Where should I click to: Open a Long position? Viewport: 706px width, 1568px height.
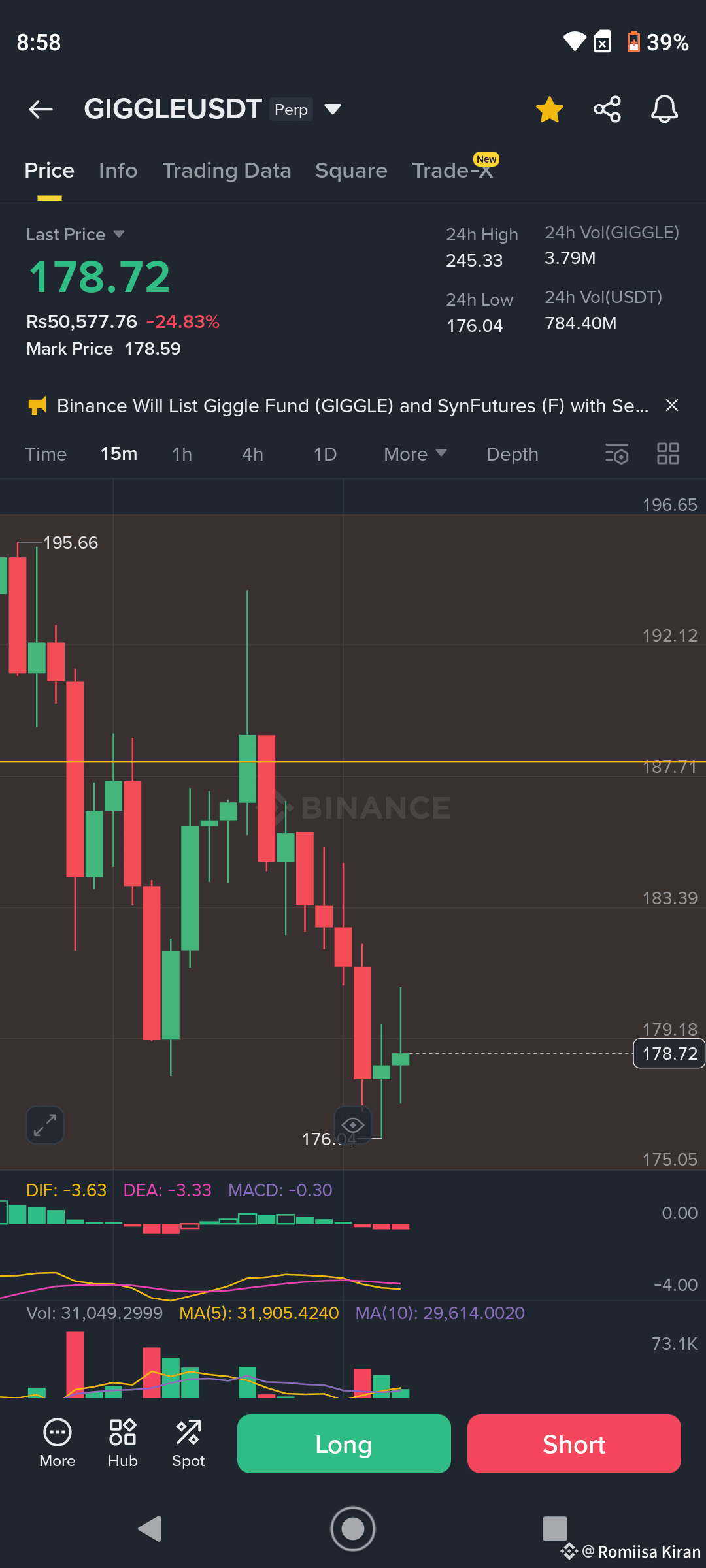(x=344, y=1444)
